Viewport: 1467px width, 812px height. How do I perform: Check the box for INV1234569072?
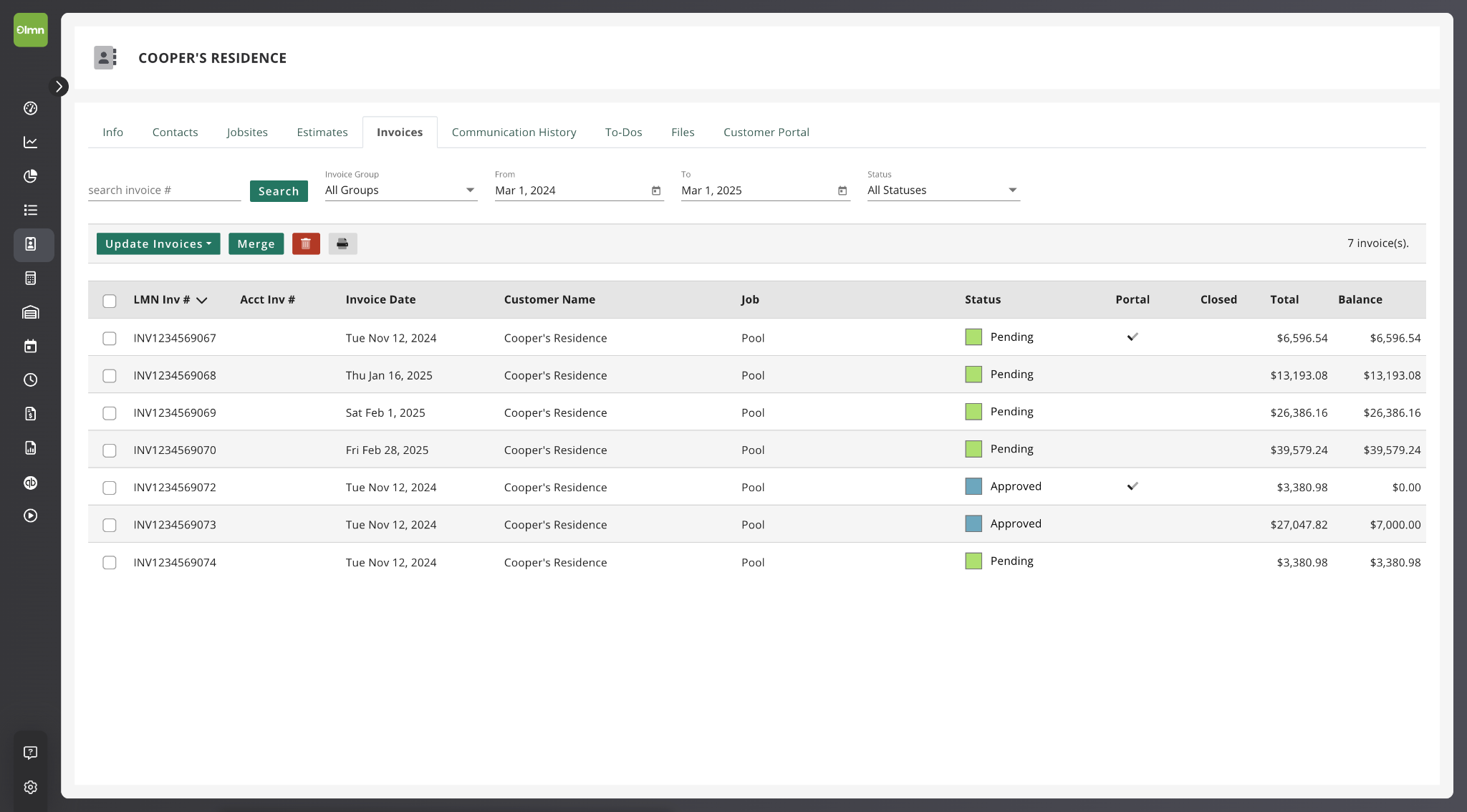tap(110, 488)
